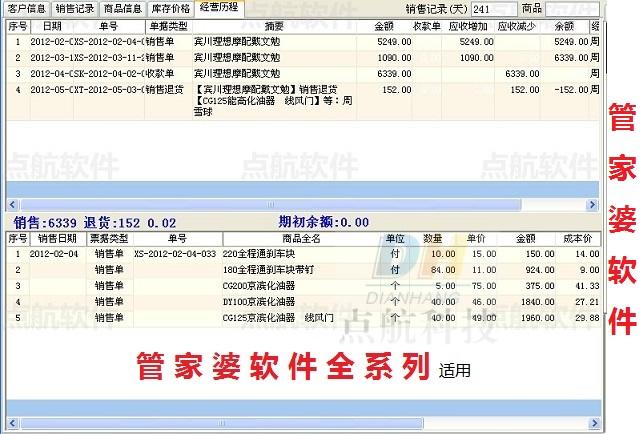
Task: Select order number XS-2012-02-04-033
Action: (175, 254)
